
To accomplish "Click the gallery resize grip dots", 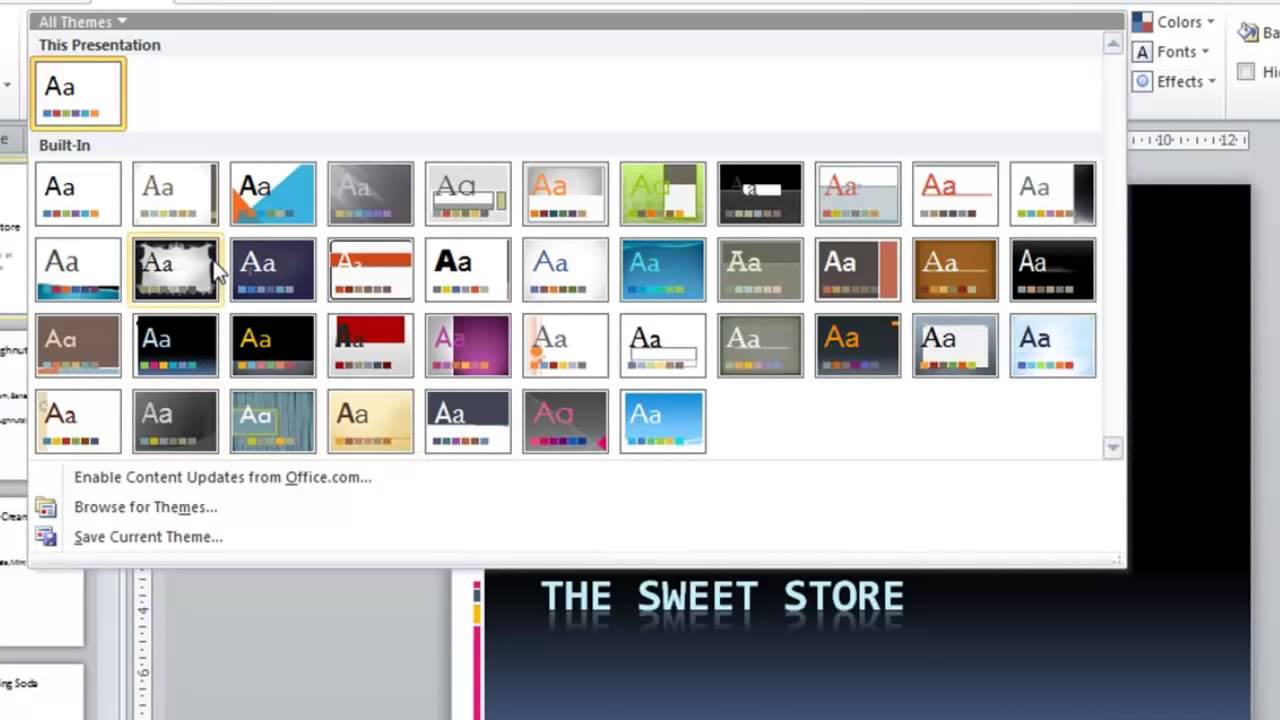I will (1115, 561).
